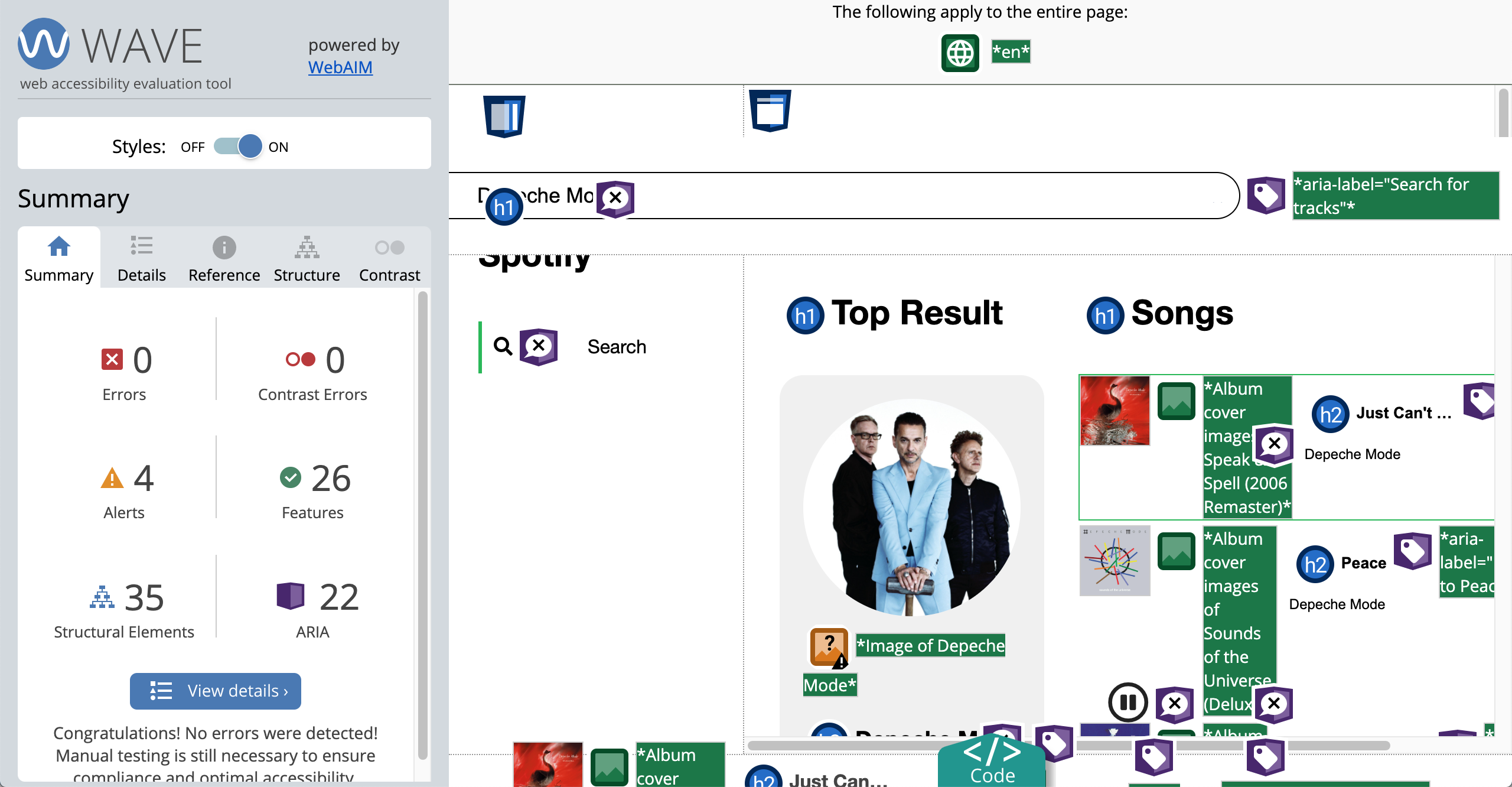Click the main content region icon
Image resolution: width=1512 pixels, height=787 pixels.
click(x=770, y=110)
